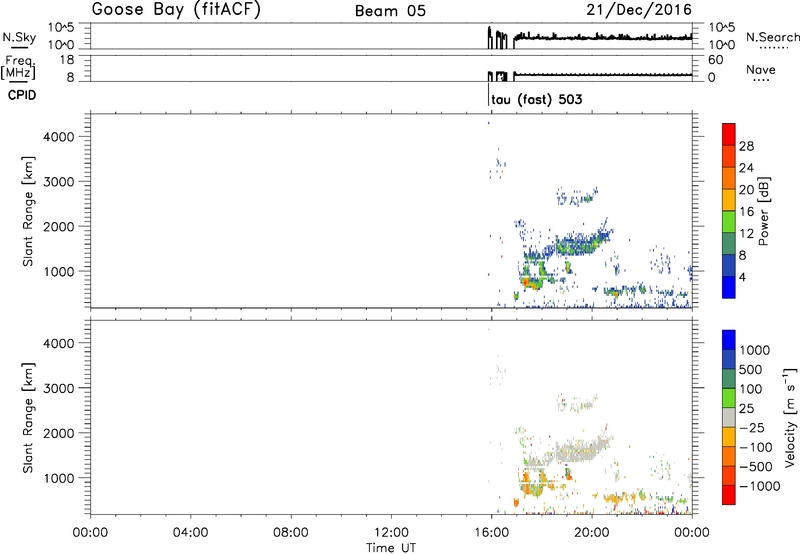Click the red top segment of Power colorbar
This screenshot has height=554, width=800.
point(729,134)
